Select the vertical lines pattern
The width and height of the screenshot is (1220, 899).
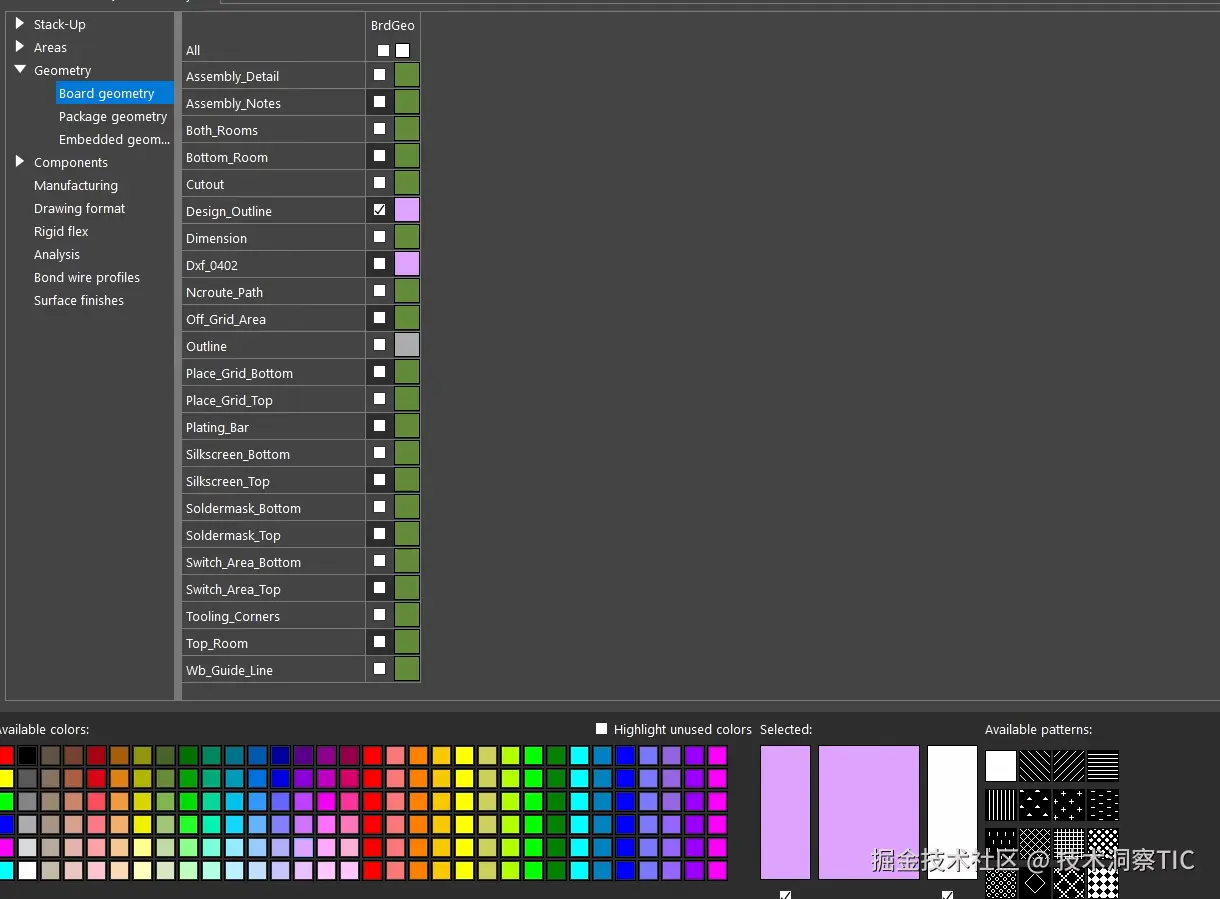click(x=1001, y=805)
